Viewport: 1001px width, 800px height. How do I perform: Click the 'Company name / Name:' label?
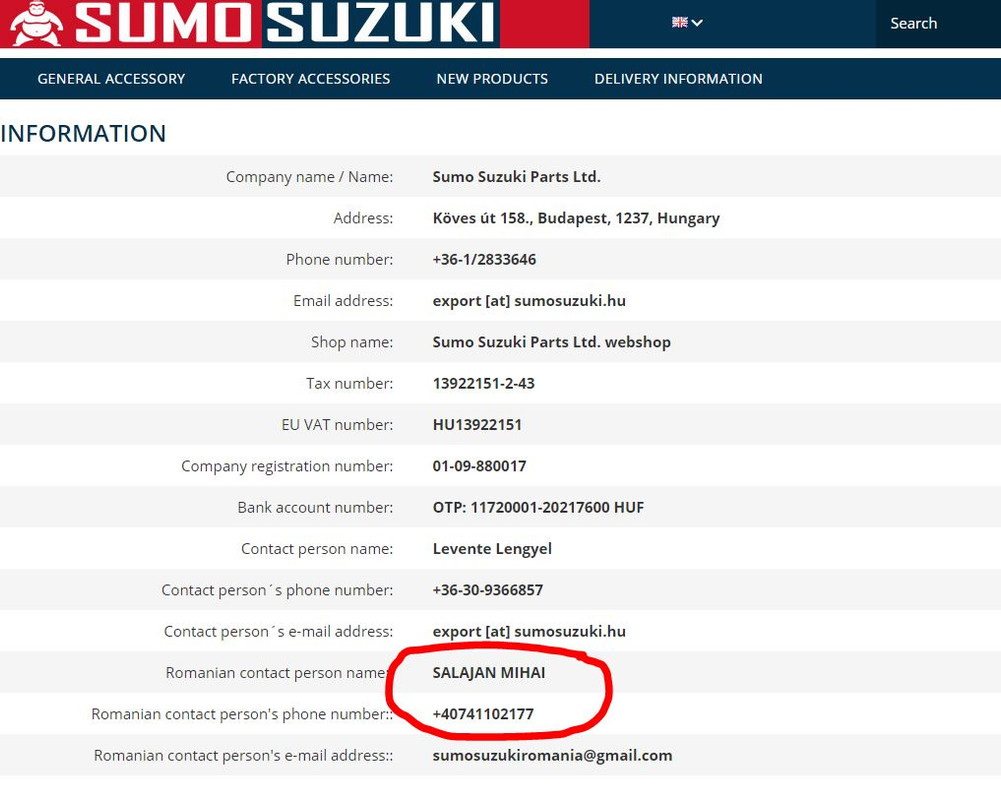pyautogui.click(x=310, y=177)
